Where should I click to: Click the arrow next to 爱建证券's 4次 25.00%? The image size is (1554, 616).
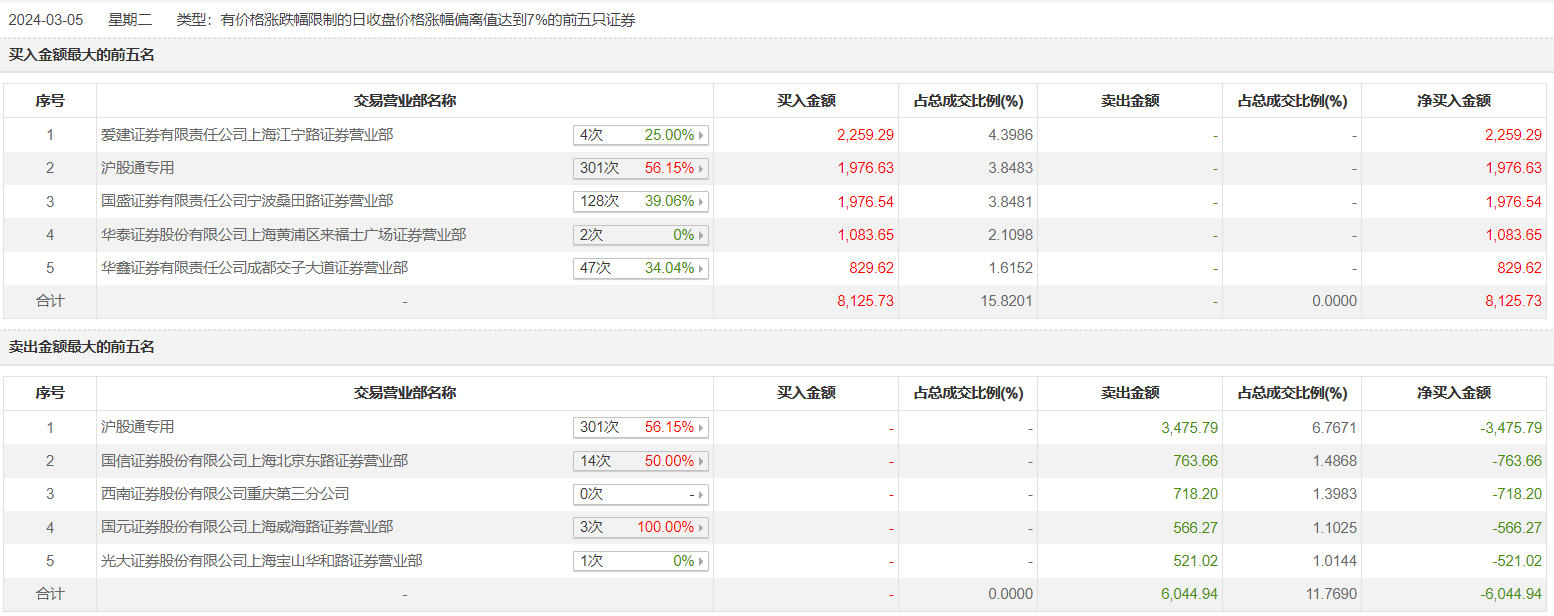pyautogui.click(x=702, y=135)
